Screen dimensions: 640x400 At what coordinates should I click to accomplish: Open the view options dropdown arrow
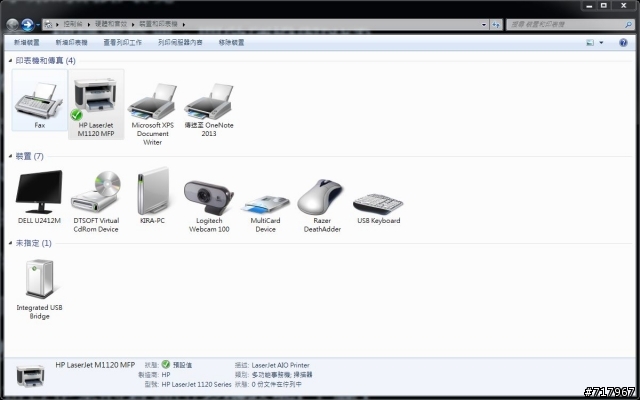(601, 42)
